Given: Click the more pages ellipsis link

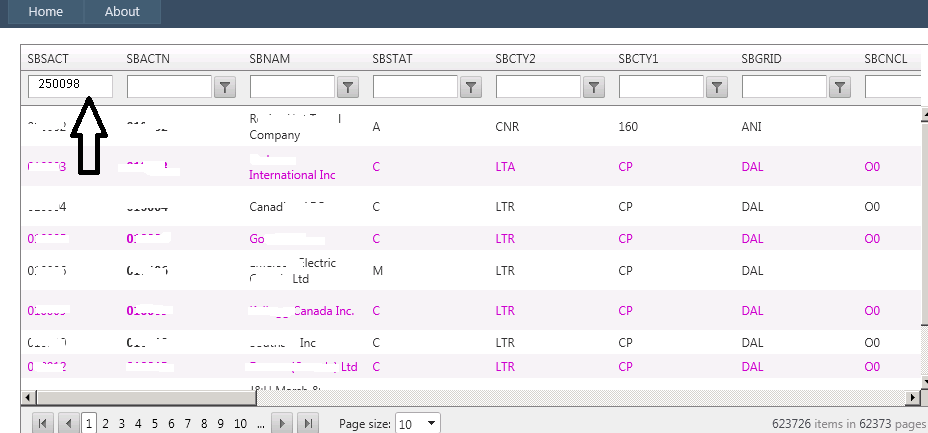Looking at the screenshot, I should [x=261, y=423].
